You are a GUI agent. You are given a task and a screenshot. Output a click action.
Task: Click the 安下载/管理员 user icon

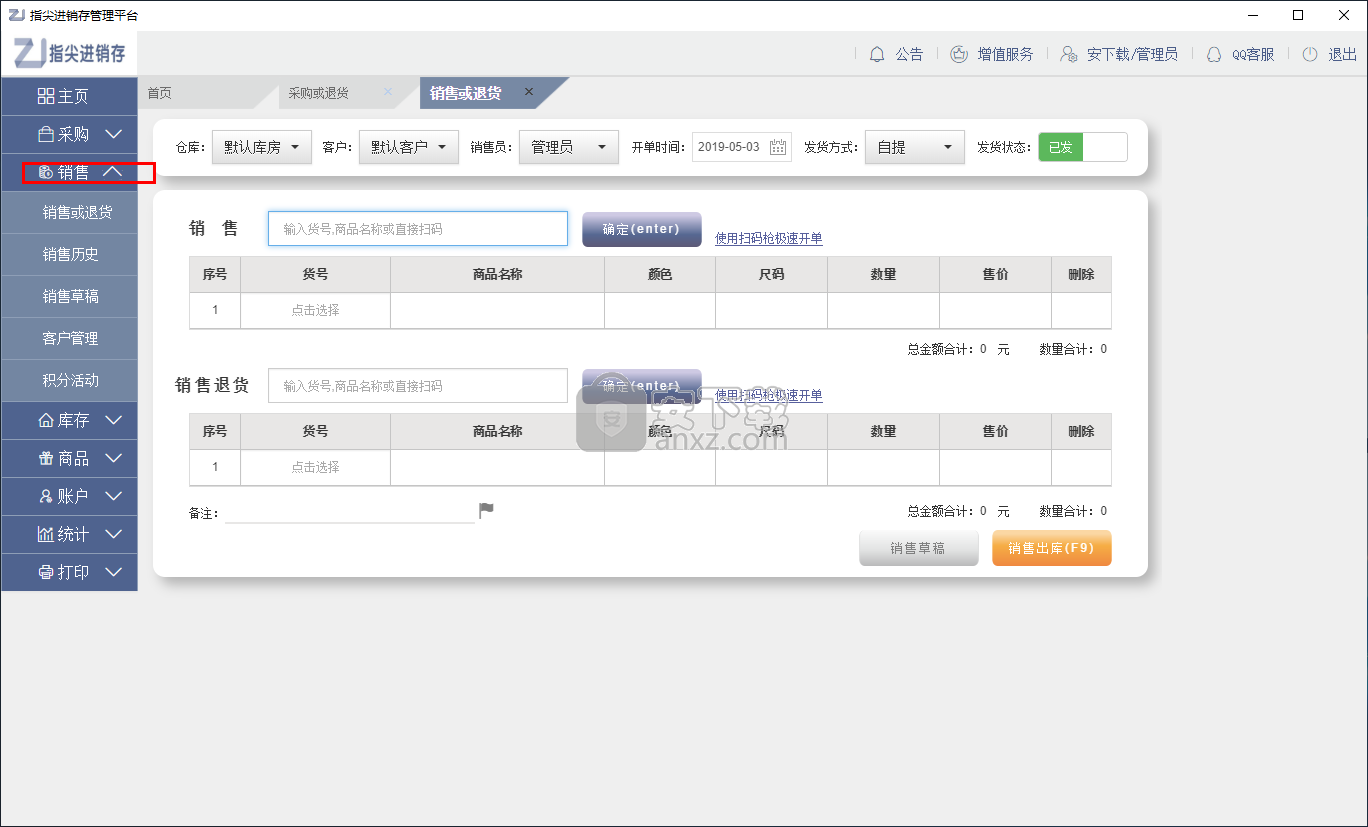coord(1069,54)
